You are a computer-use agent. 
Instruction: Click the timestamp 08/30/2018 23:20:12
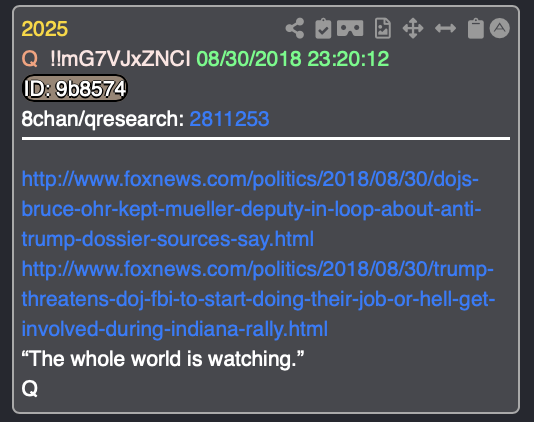(293, 59)
